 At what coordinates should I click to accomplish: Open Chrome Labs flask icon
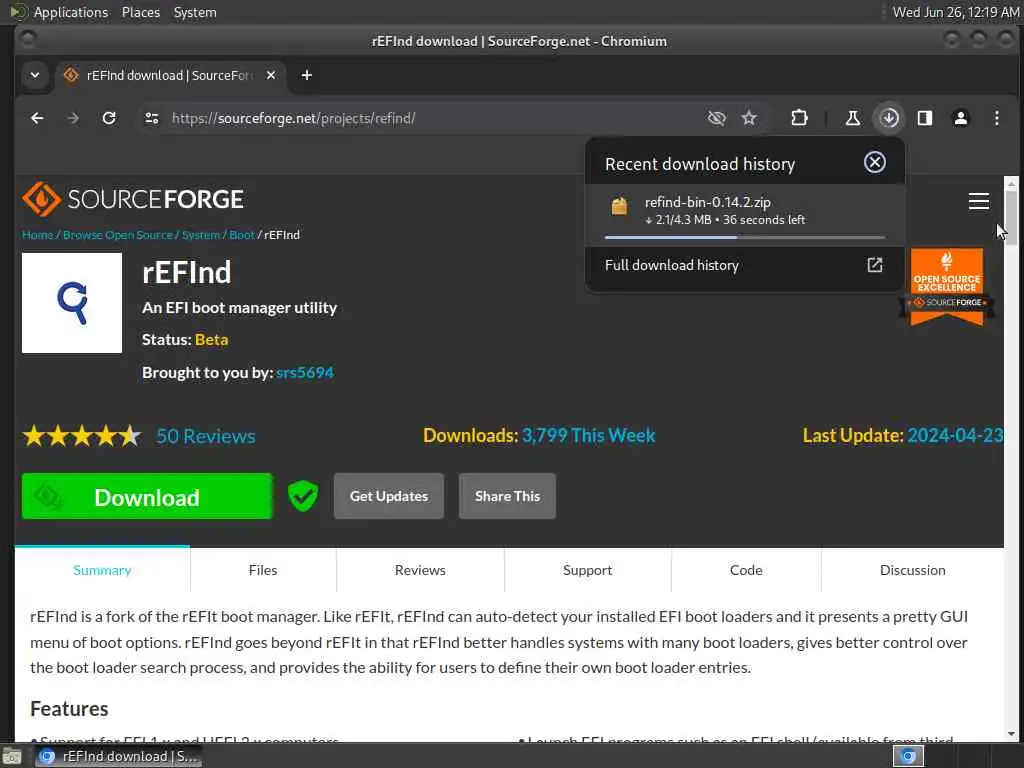(x=852, y=118)
